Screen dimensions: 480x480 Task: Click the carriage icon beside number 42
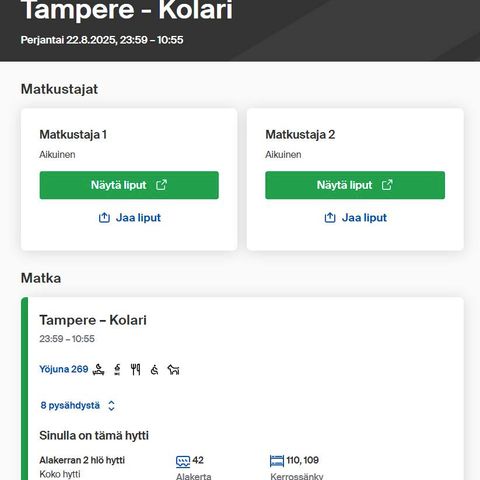tap(183, 461)
